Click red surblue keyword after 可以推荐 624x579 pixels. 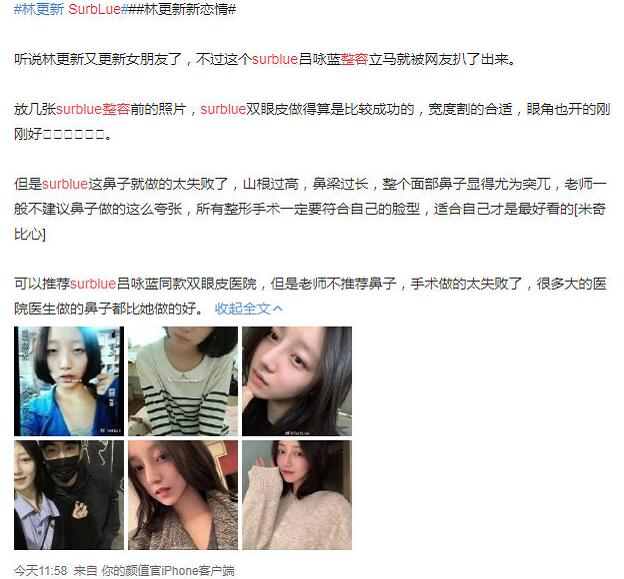93,284
